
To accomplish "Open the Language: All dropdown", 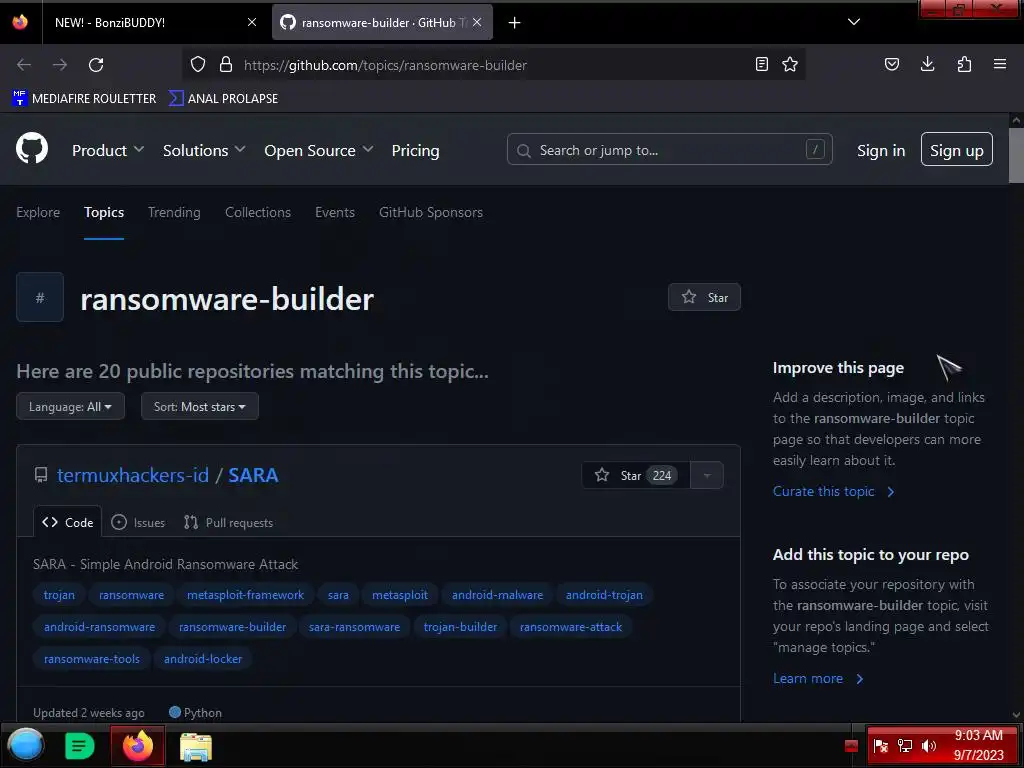I will coord(71,406).
